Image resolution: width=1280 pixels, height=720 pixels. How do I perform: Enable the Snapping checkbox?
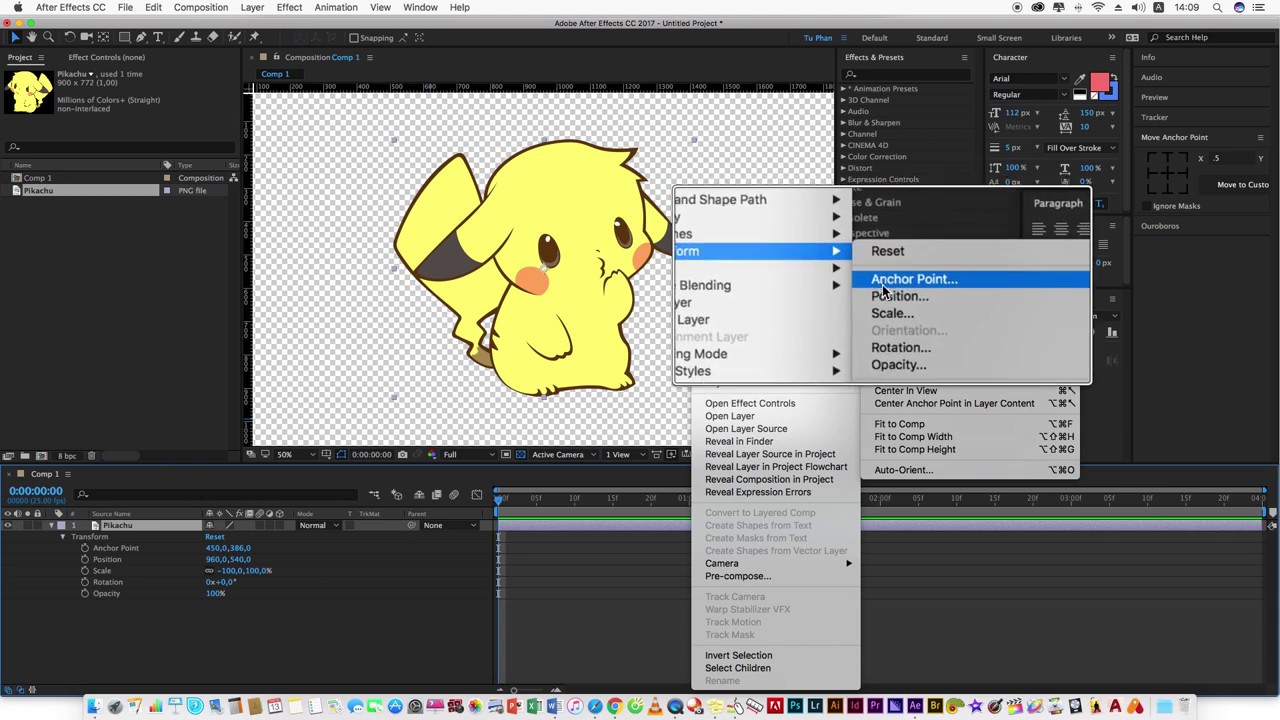coord(354,38)
